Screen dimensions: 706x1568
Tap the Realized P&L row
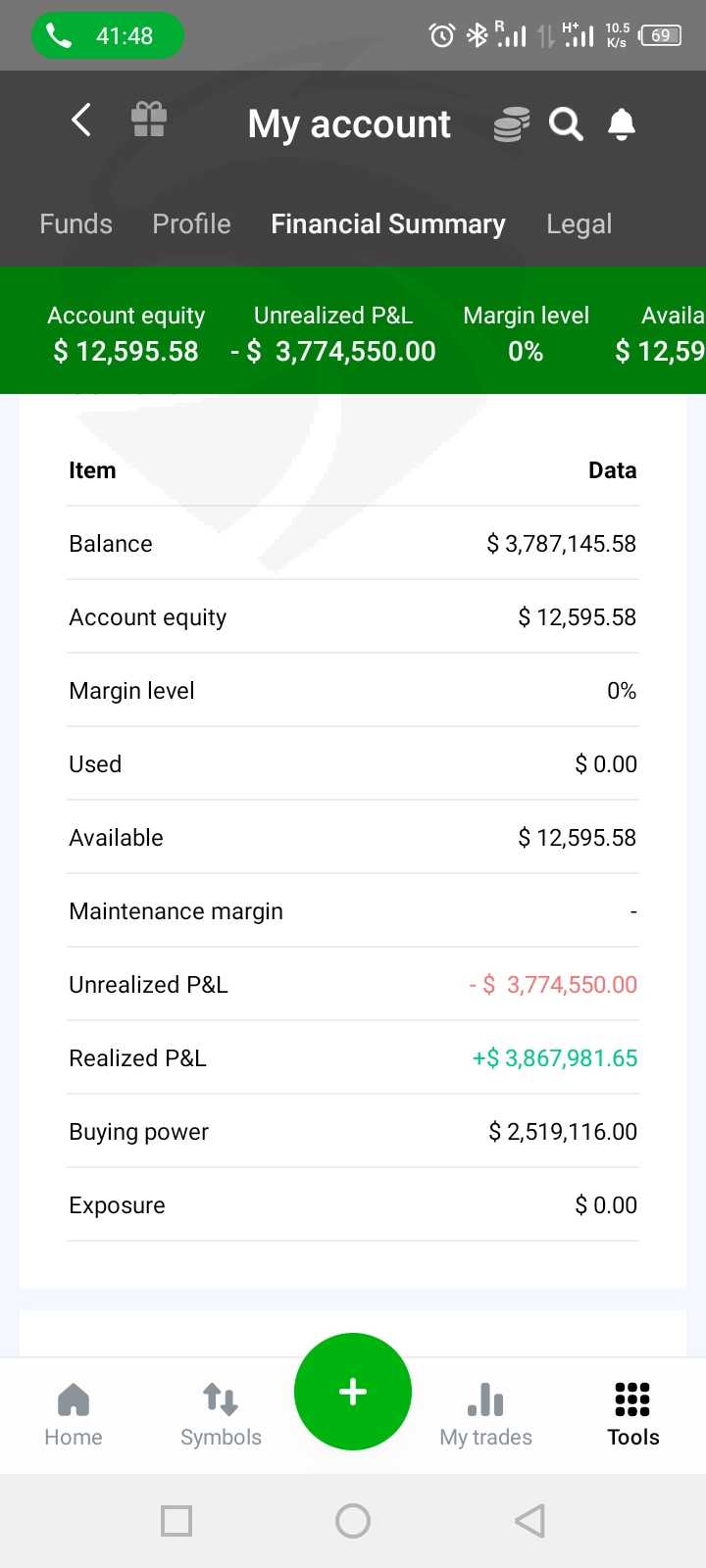[x=353, y=1058]
